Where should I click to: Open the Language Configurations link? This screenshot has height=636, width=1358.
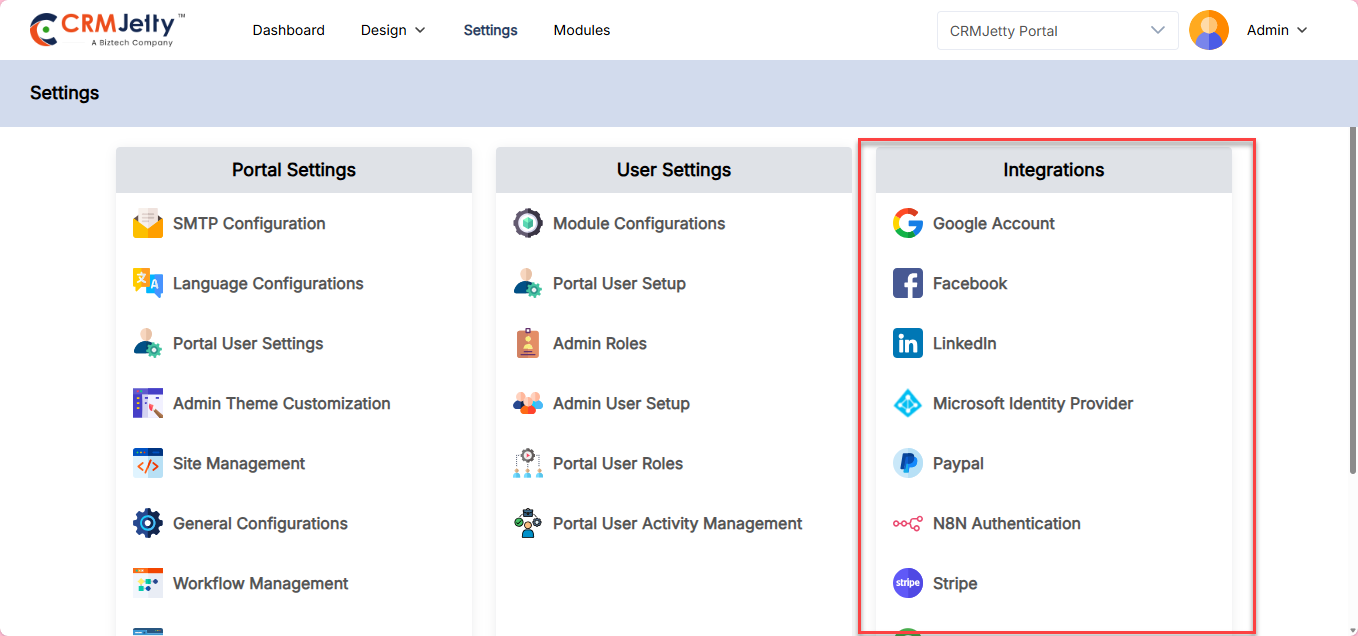(x=268, y=283)
